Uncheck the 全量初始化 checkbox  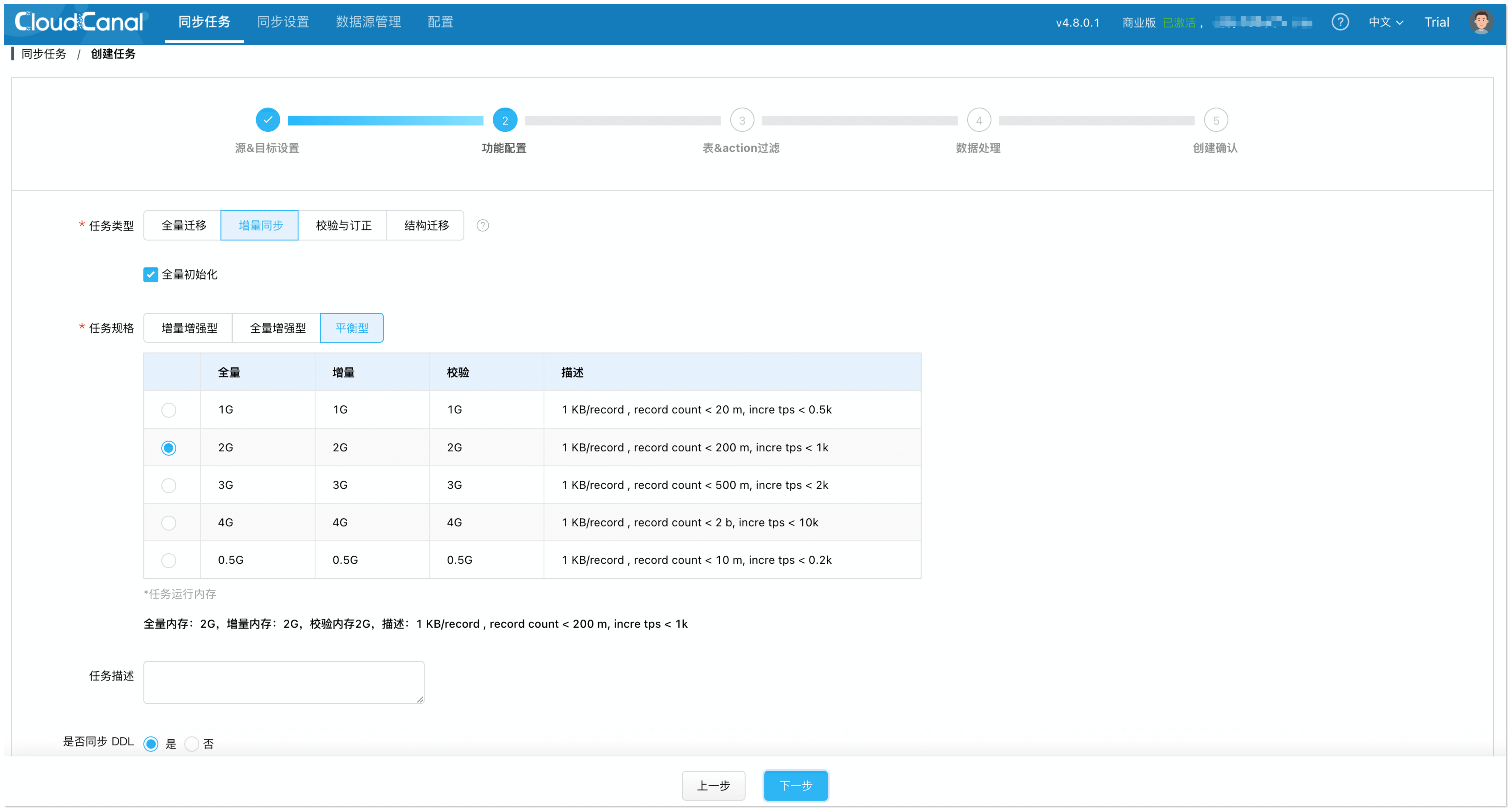151,275
